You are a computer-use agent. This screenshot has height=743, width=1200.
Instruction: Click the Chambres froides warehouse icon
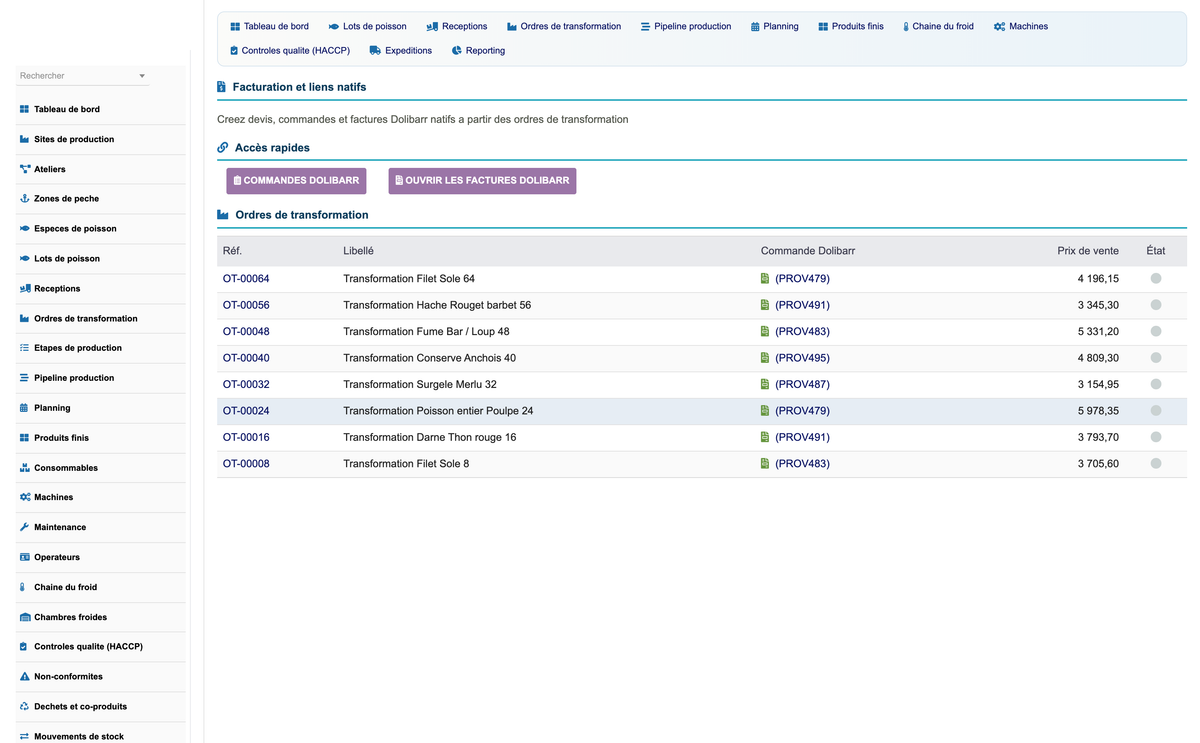tap(24, 617)
